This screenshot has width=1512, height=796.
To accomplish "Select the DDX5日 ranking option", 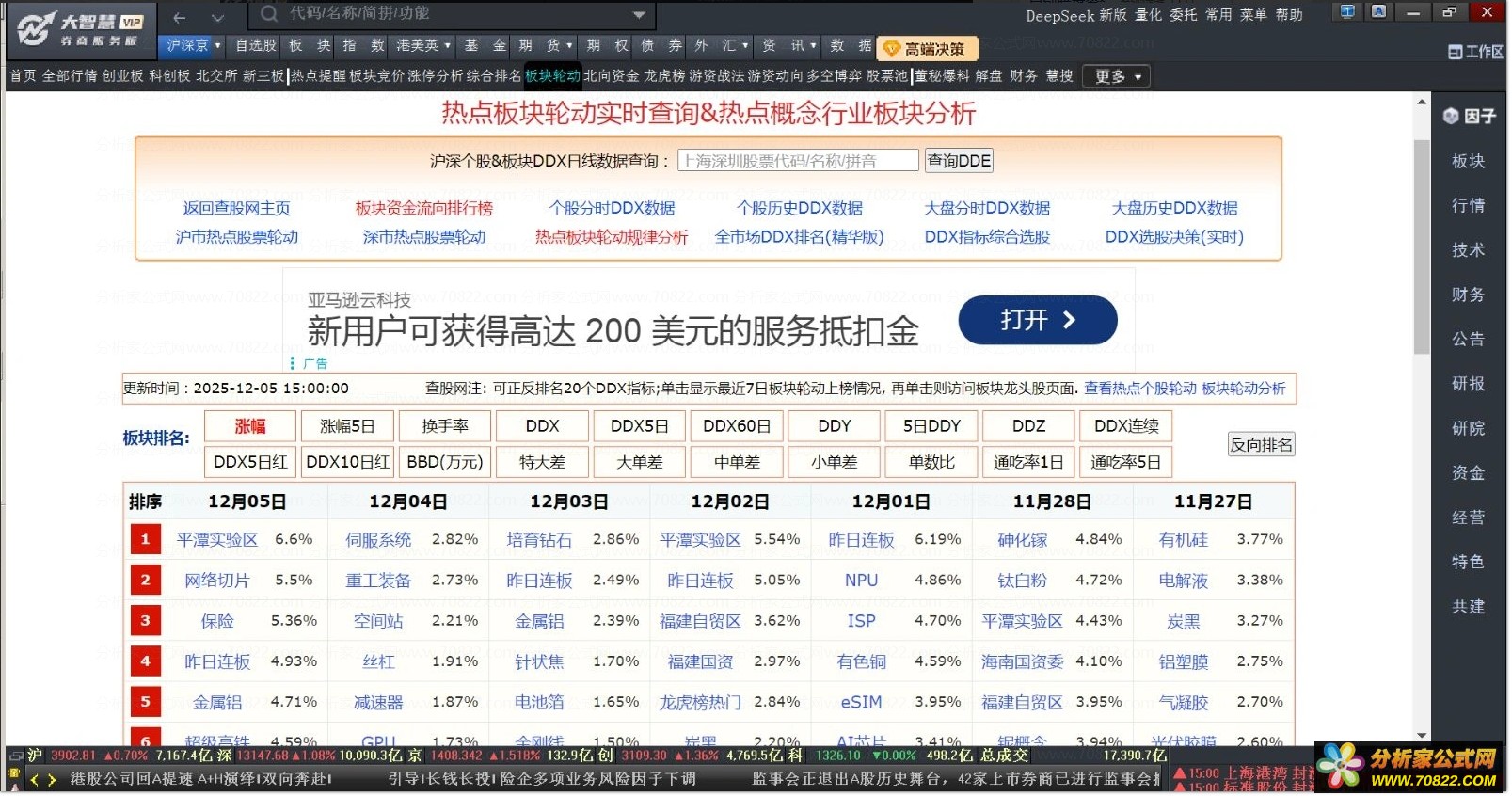I will 639,426.
